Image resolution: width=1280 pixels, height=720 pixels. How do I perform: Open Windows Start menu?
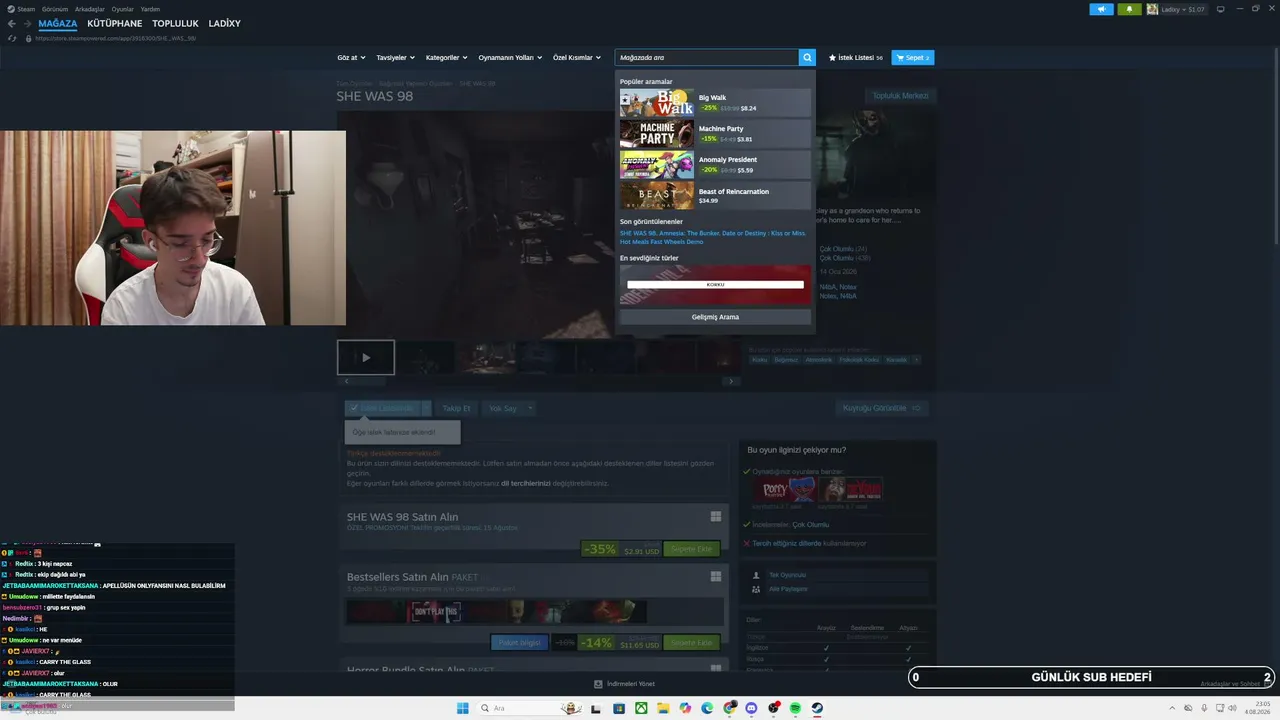[463, 708]
